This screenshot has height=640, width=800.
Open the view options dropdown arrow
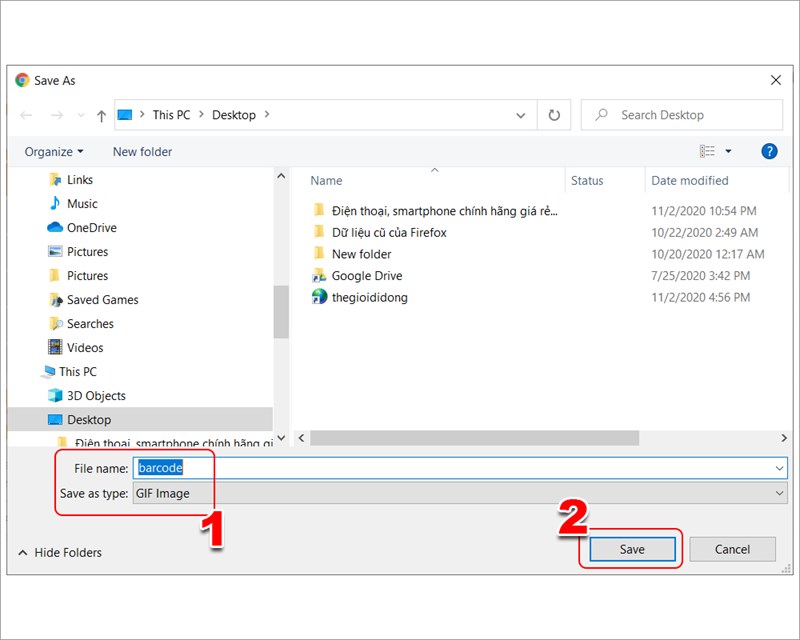pyautogui.click(x=728, y=151)
